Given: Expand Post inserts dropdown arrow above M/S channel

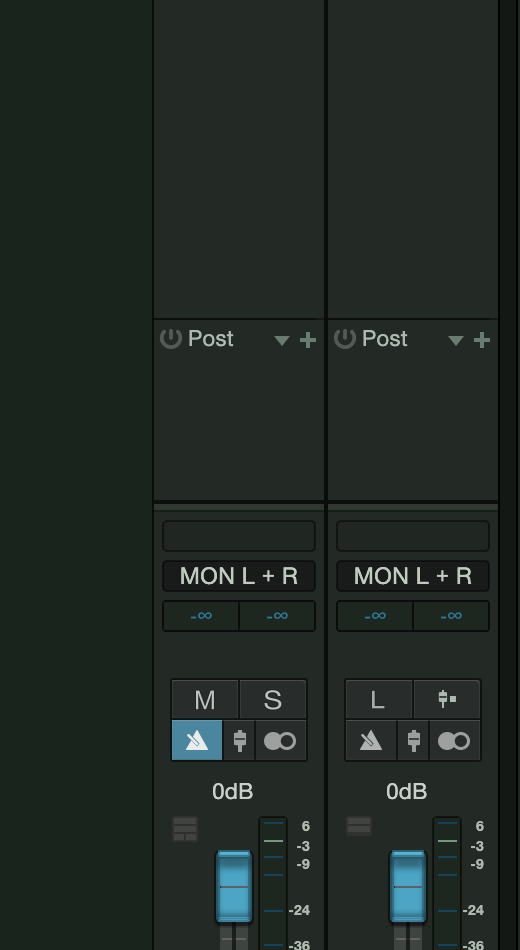Looking at the screenshot, I should (x=282, y=340).
